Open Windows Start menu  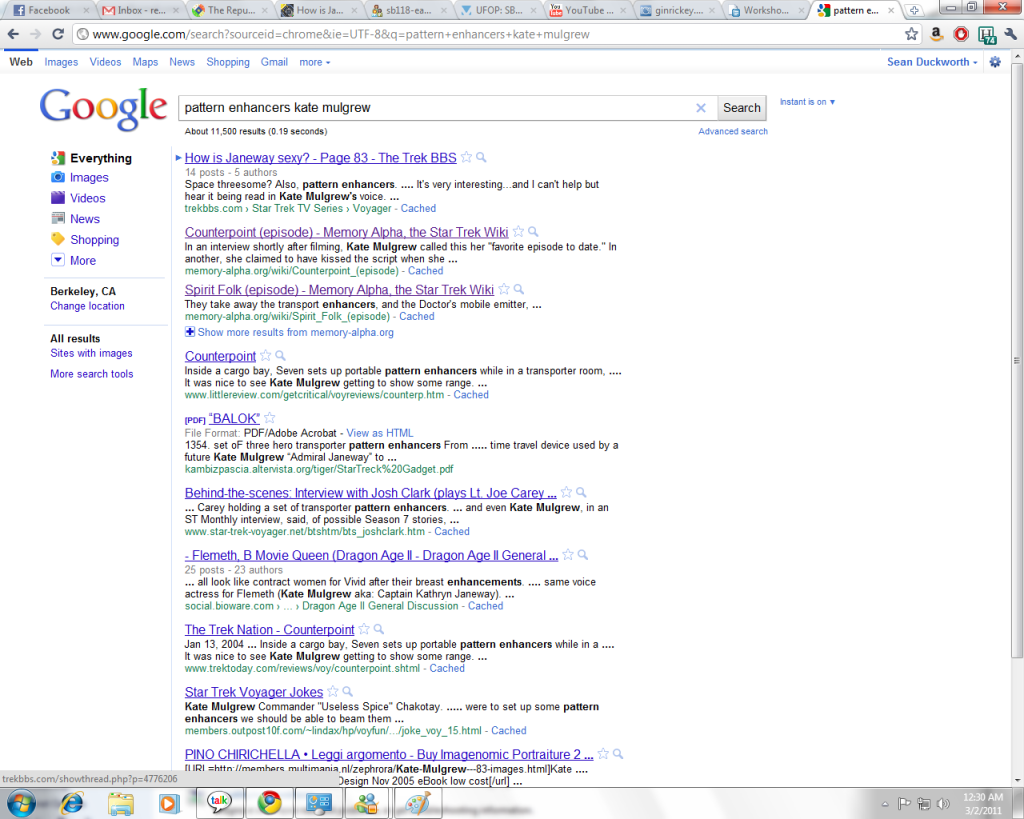[20, 803]
